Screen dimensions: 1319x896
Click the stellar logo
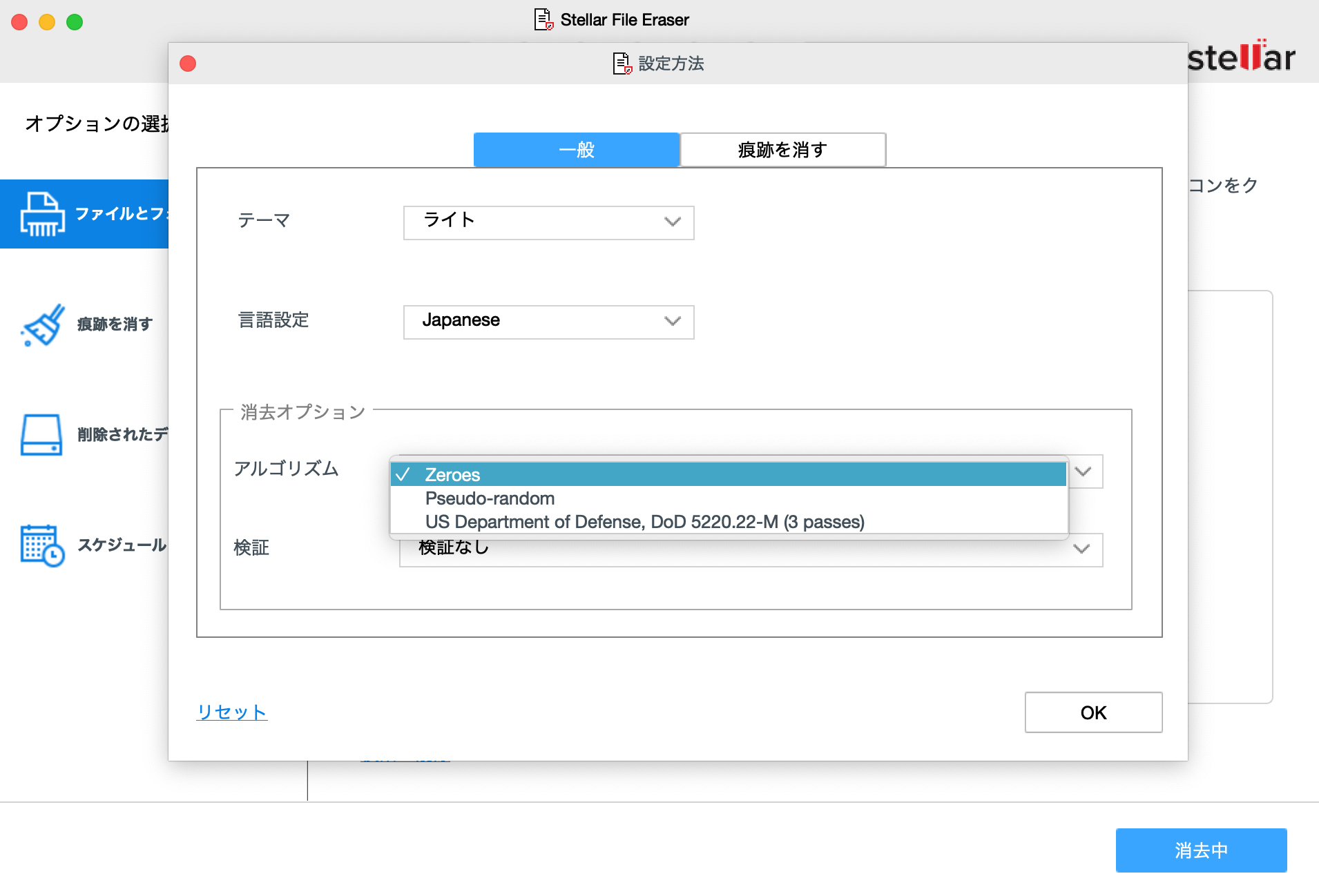click(x=1241, y=57)
